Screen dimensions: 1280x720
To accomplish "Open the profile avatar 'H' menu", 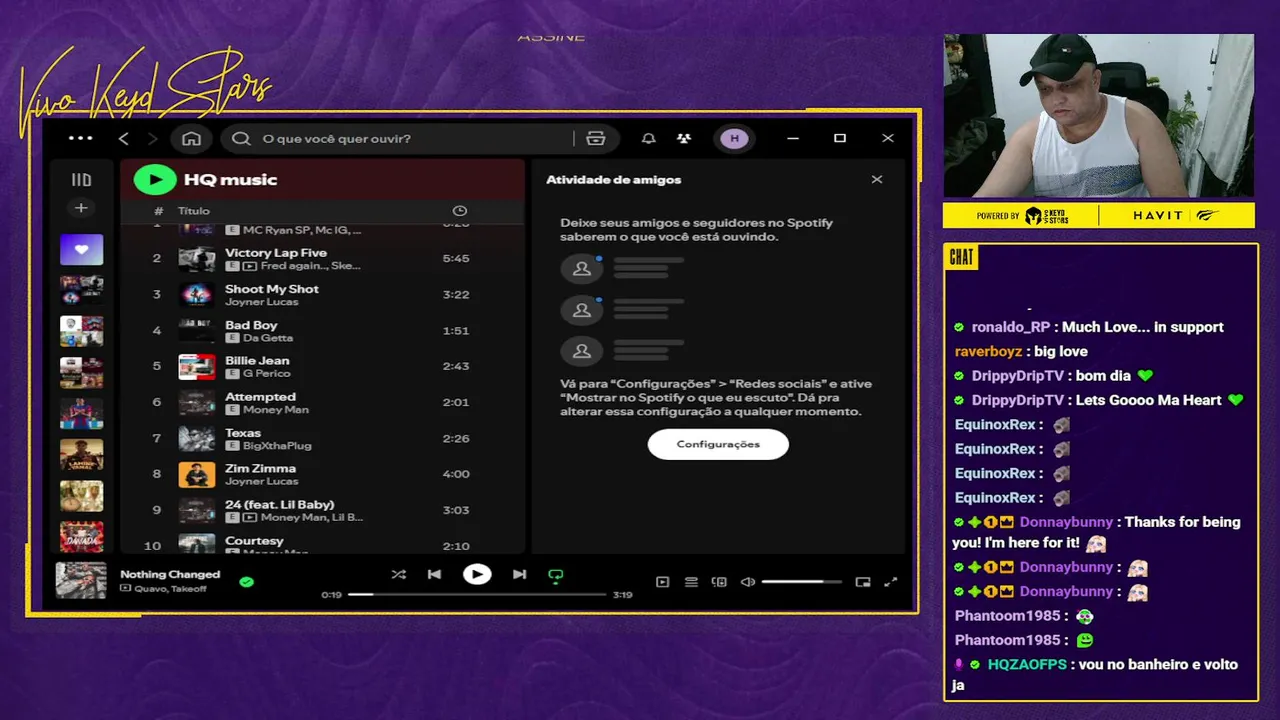I will tap(735, 138).
